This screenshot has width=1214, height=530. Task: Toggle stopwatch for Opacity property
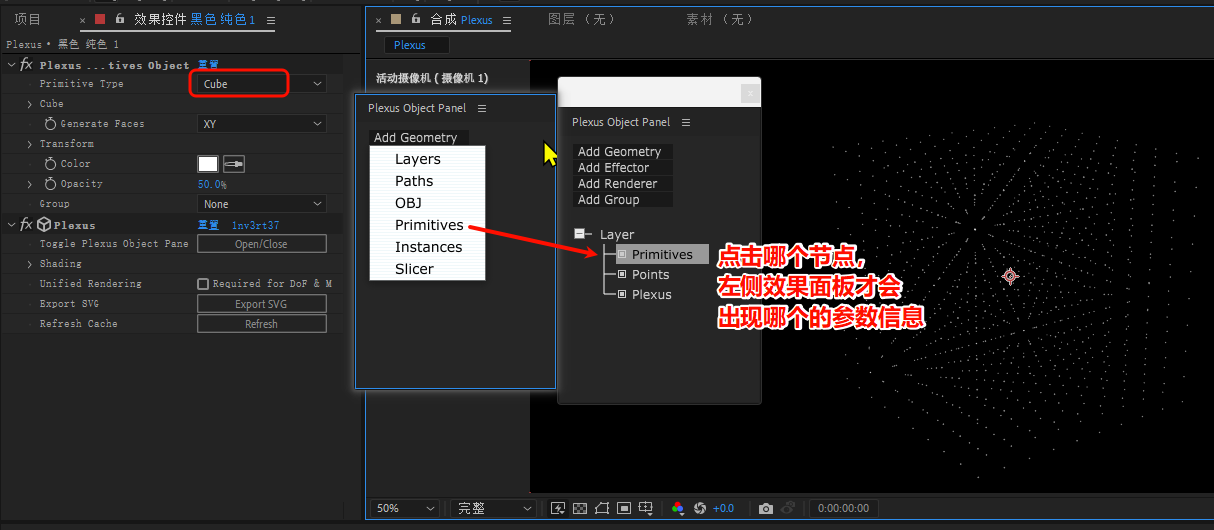point(51,184)
